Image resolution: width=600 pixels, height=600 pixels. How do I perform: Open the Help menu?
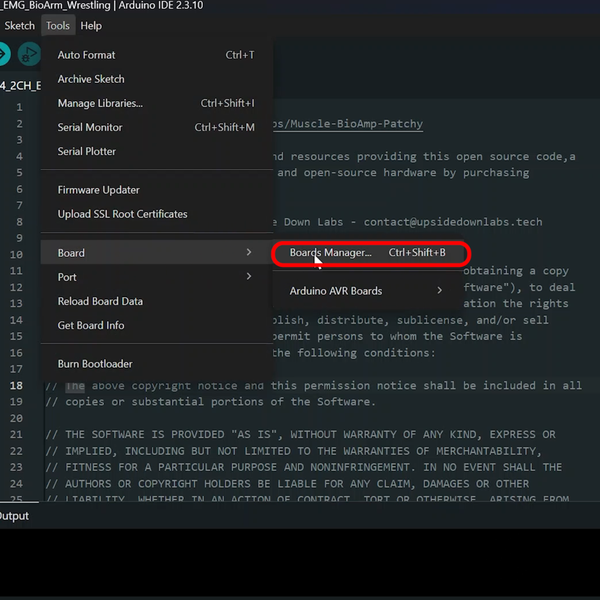(x=91, y=26)
